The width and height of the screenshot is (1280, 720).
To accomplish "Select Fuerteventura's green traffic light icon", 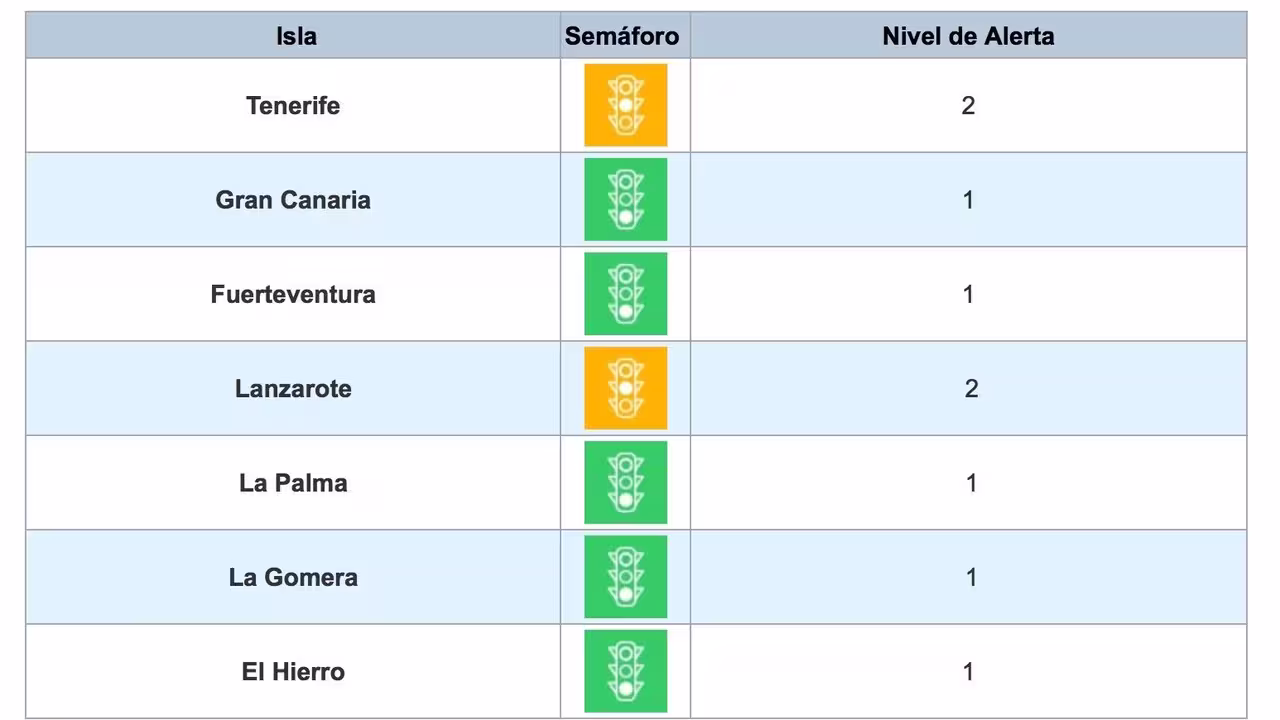I will pyautogui.click(x=625, y=293).
